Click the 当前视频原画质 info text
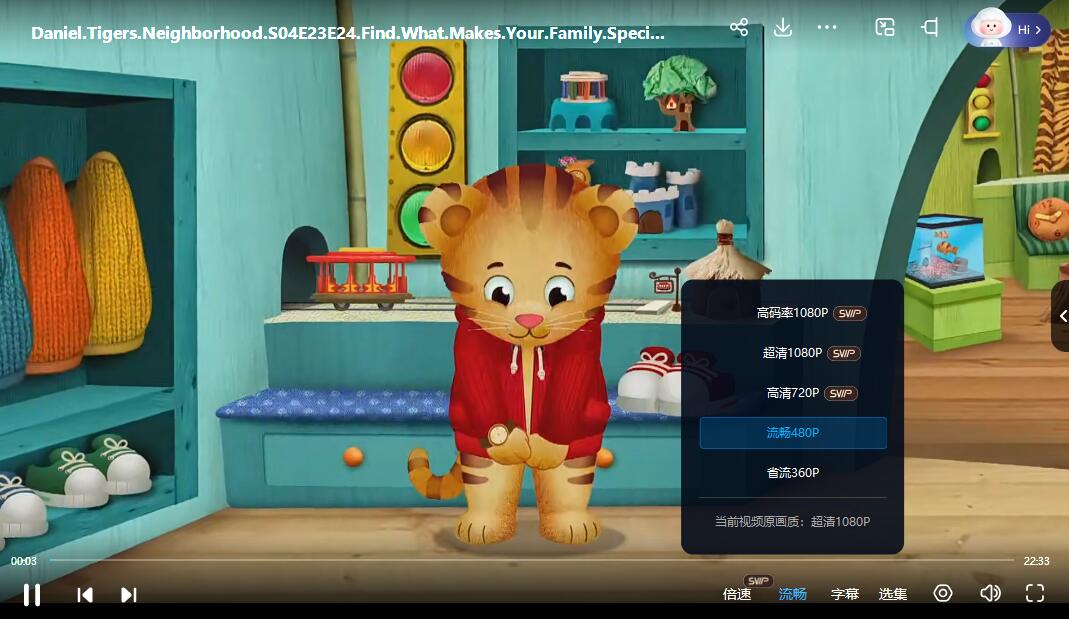Image resolution: width=1069 pixels, height=619 pixels. pyautogui.click(x=792, y=522)
